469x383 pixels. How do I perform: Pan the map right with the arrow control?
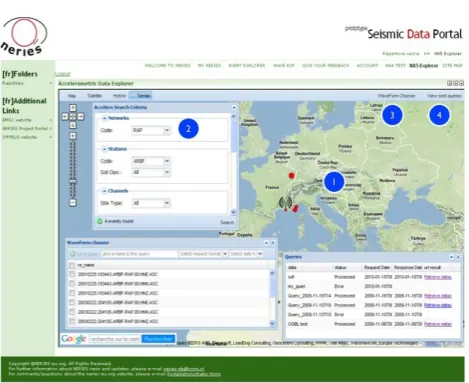point(81,116)
